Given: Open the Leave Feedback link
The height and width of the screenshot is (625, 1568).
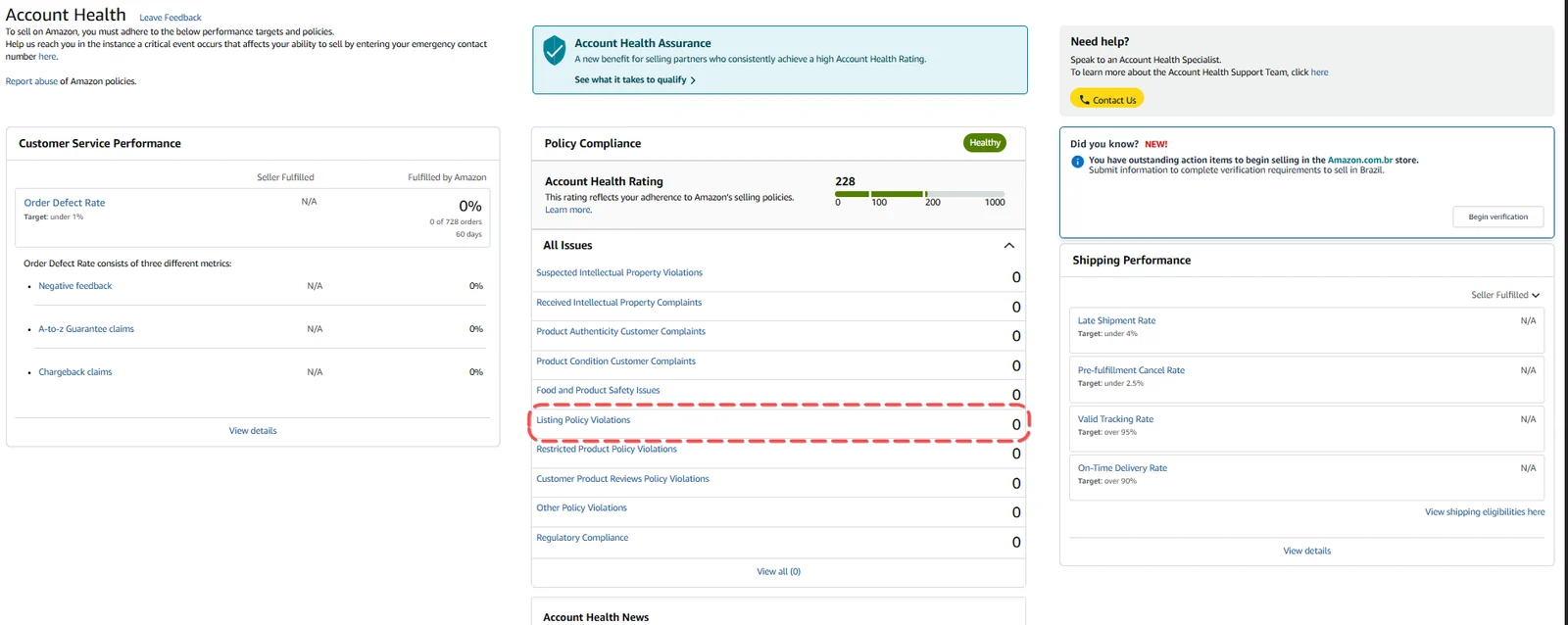Looking at the screenshot, I should pos(171,18).
